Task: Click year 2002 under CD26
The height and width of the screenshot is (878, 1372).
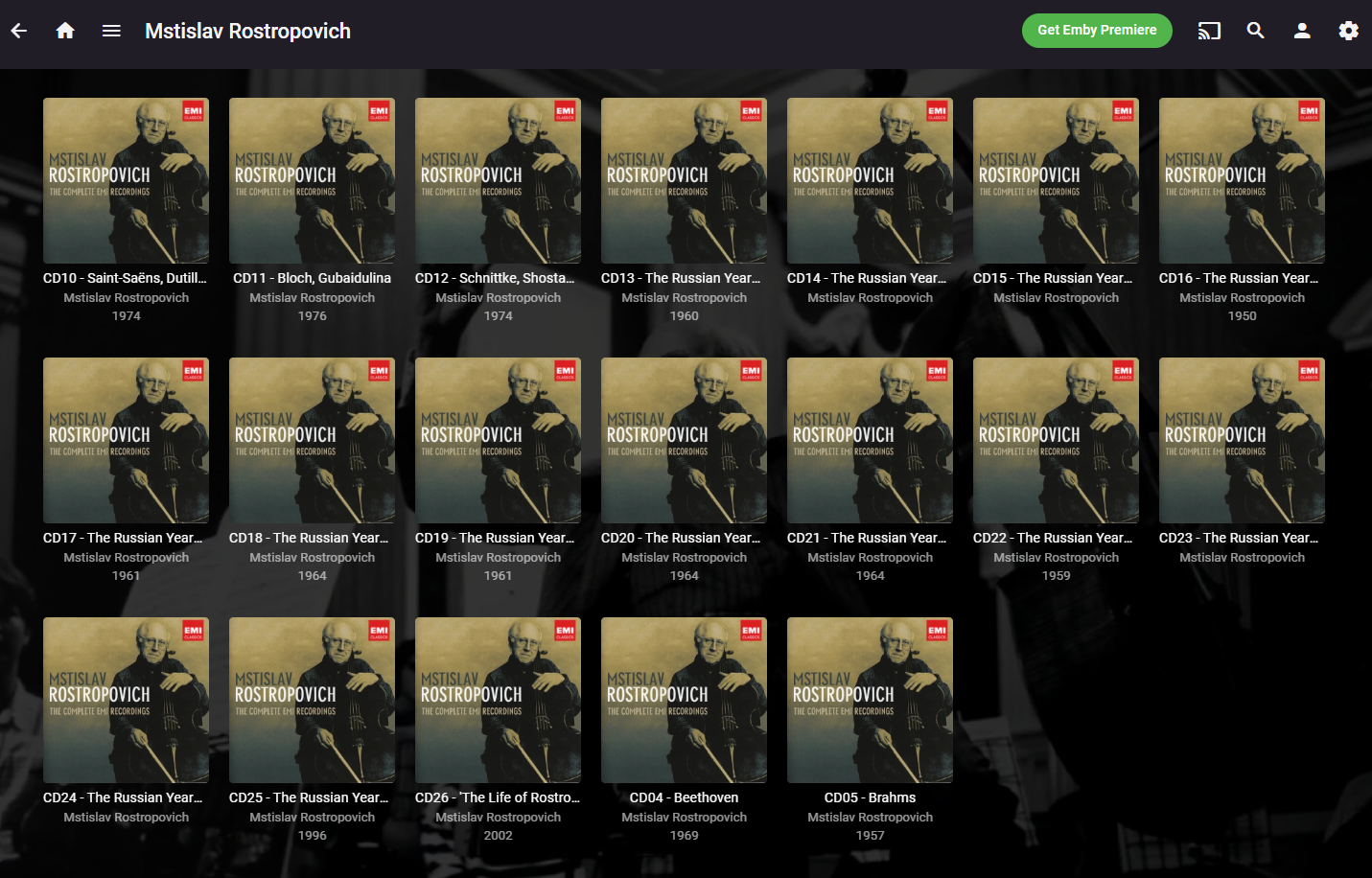Action: tap(498, 836)
